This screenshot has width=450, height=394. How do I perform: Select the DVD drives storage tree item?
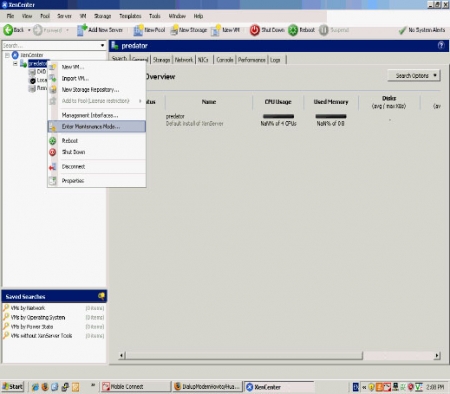(x=37, y=72)
